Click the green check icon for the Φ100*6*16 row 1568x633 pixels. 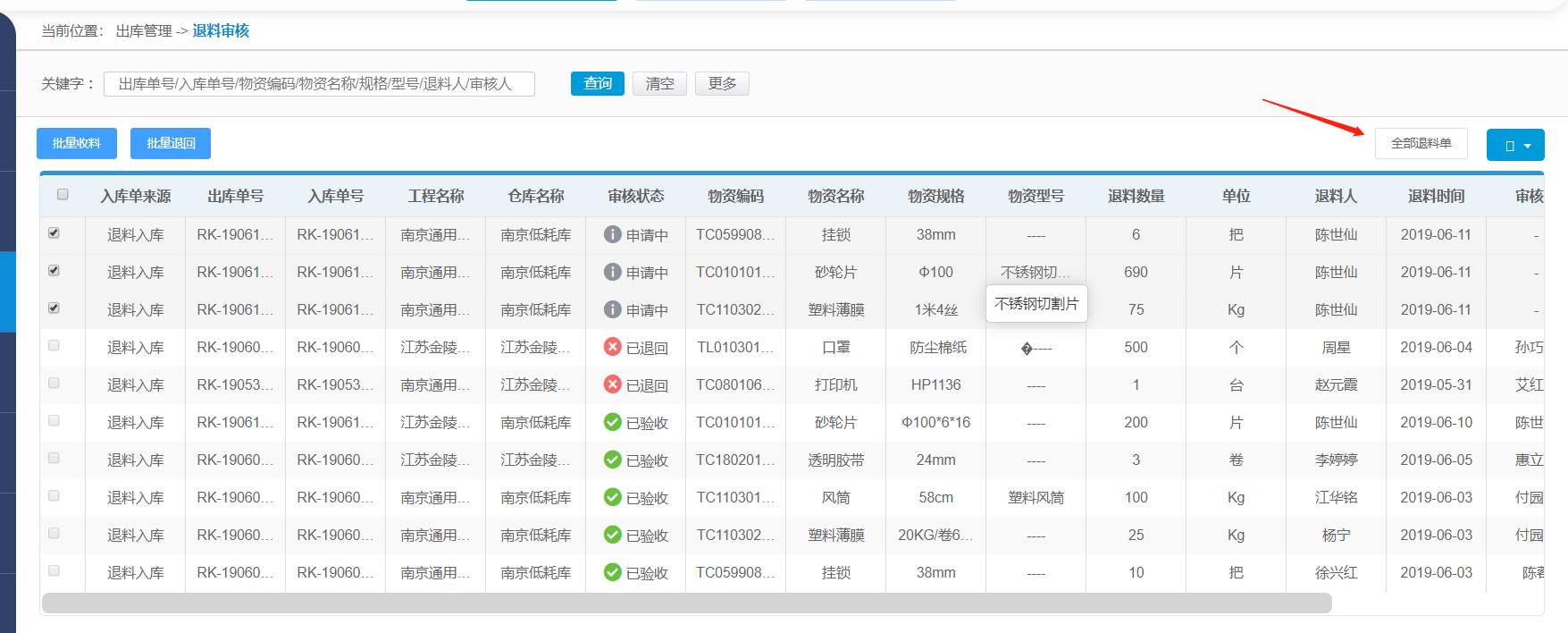612,422
